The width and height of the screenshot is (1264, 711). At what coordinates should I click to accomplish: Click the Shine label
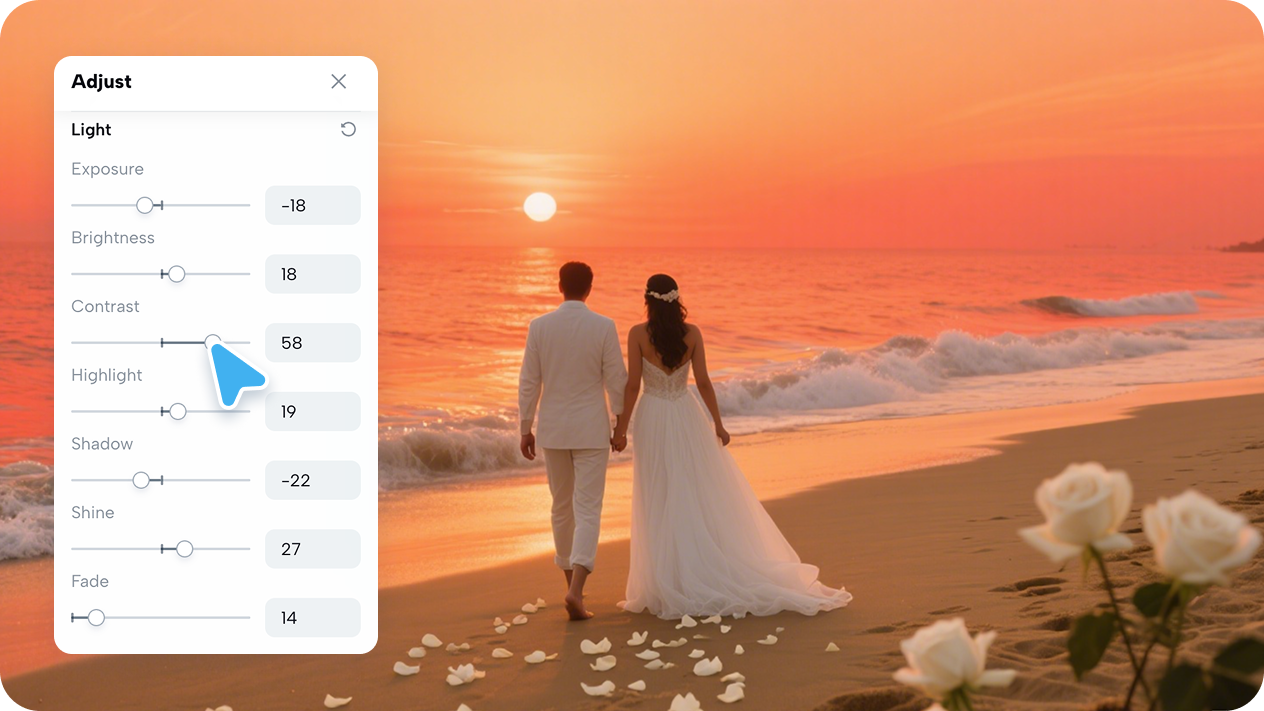93,512
